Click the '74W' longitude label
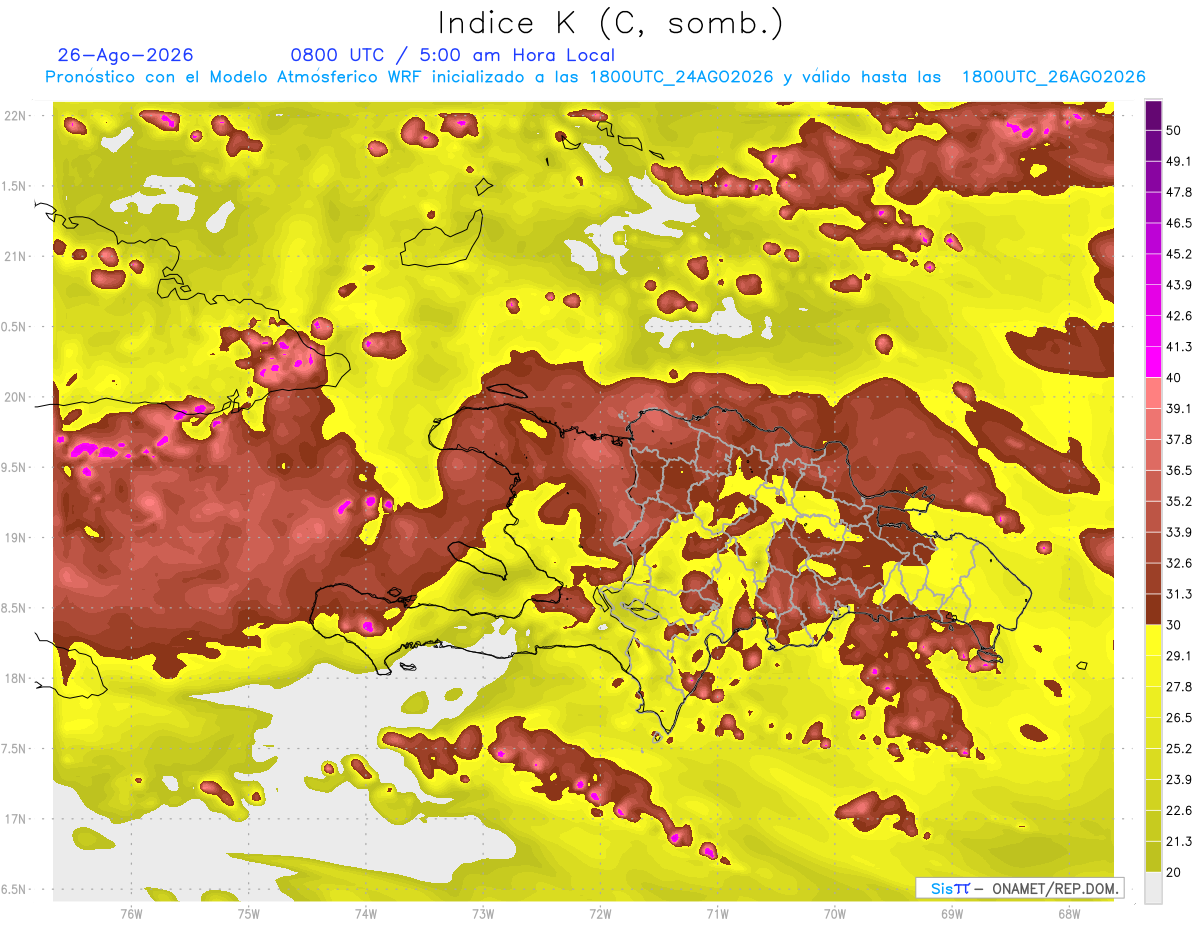1200x927 pixels. 366,913
